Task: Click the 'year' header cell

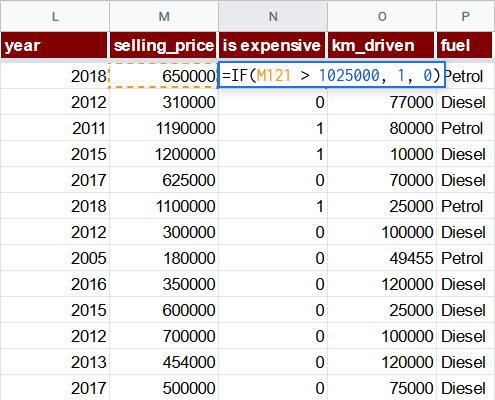Action: click(x=55, y=45)
